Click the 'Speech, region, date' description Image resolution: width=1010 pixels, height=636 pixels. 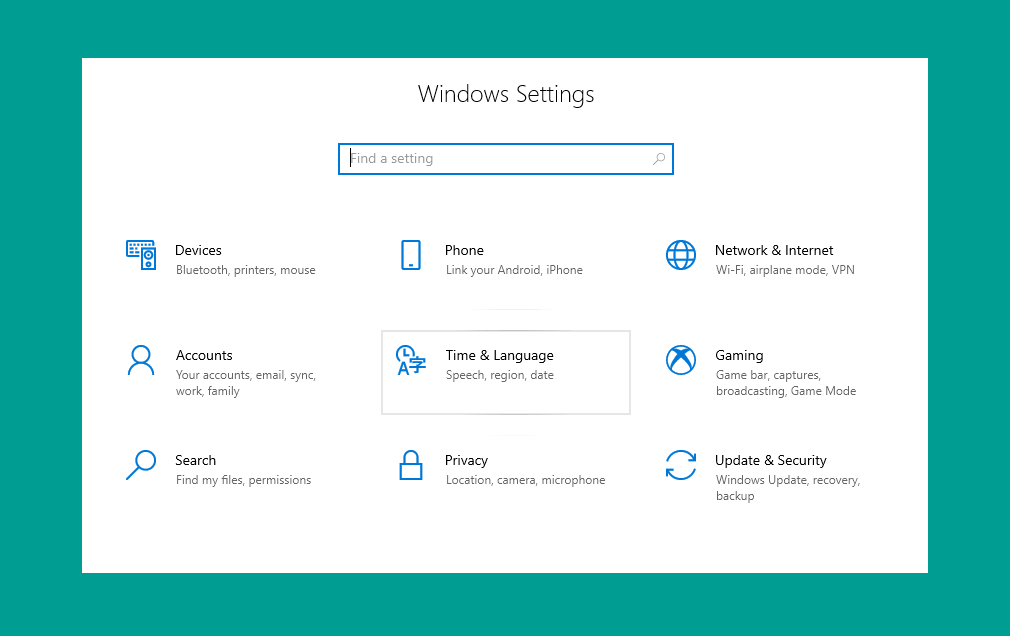pyautogui.click(x=500, y=375)
